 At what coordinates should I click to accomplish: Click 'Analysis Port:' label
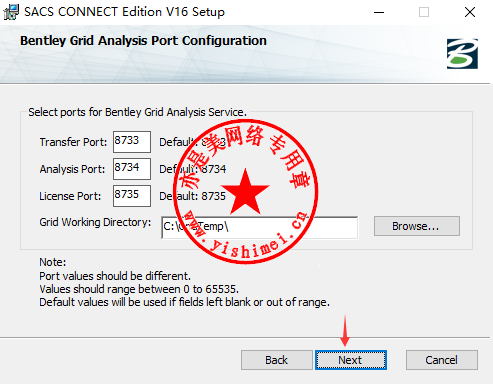point(72,169)
